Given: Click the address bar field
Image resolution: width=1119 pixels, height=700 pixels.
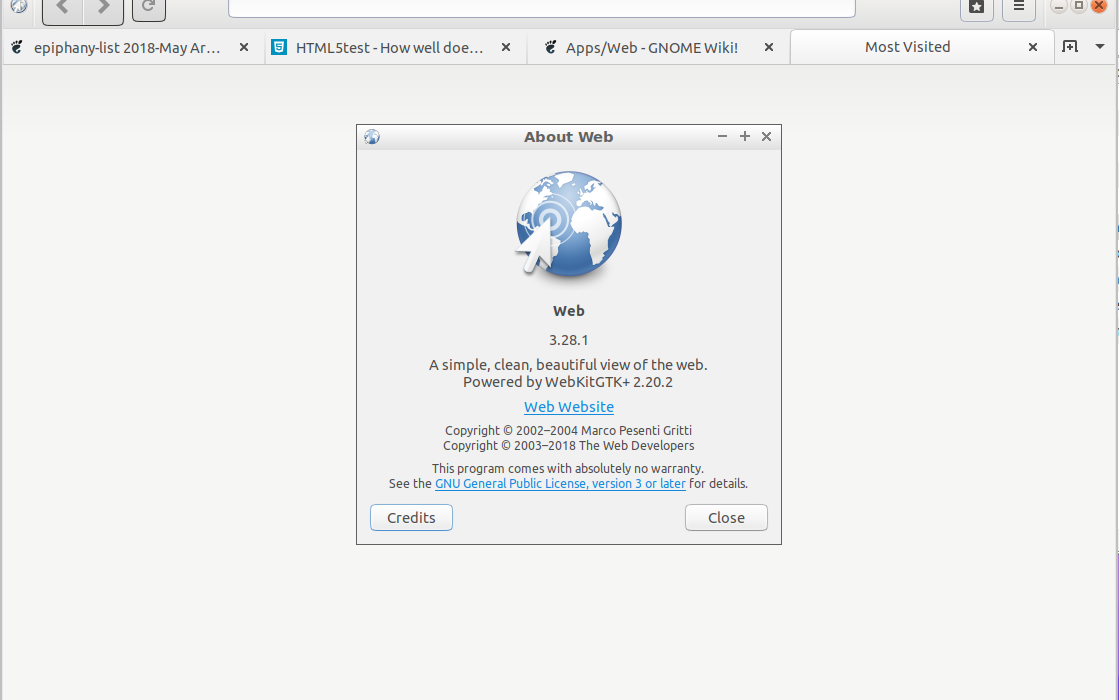Looking at the screenshot, I should tap(542, 7).
